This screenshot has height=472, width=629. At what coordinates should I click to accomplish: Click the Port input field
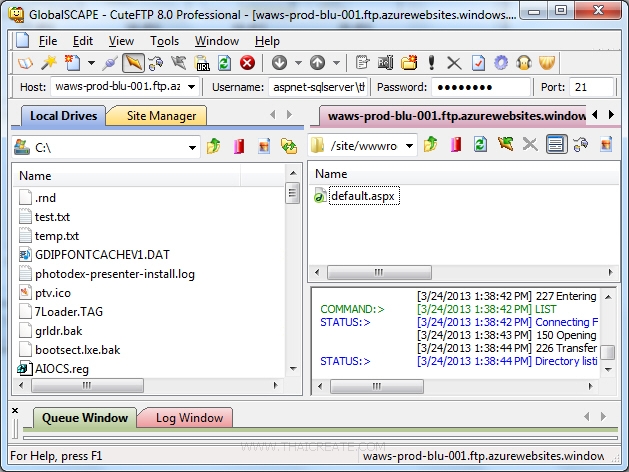[x=591, y=87]
